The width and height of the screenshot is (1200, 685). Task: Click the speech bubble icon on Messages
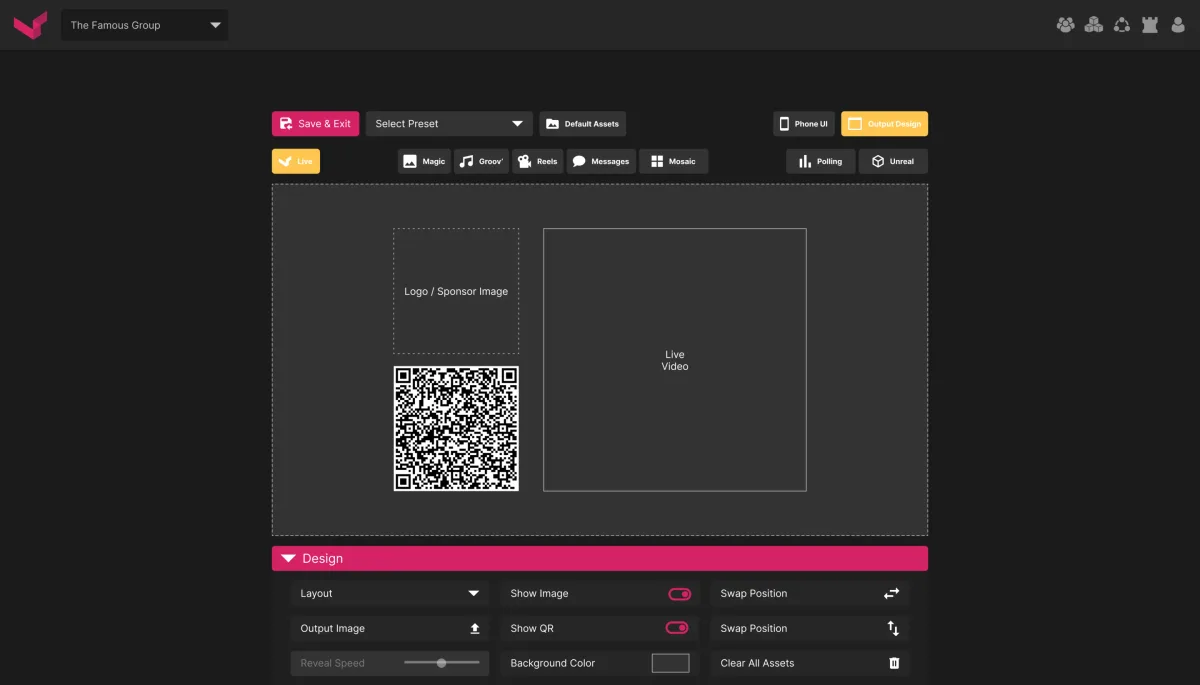[579, 161]
